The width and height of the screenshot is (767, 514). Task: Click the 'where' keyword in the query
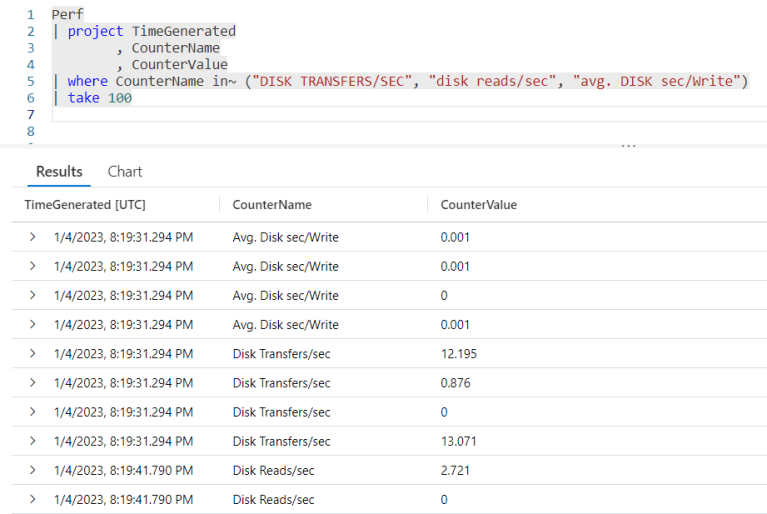(88, 81)
